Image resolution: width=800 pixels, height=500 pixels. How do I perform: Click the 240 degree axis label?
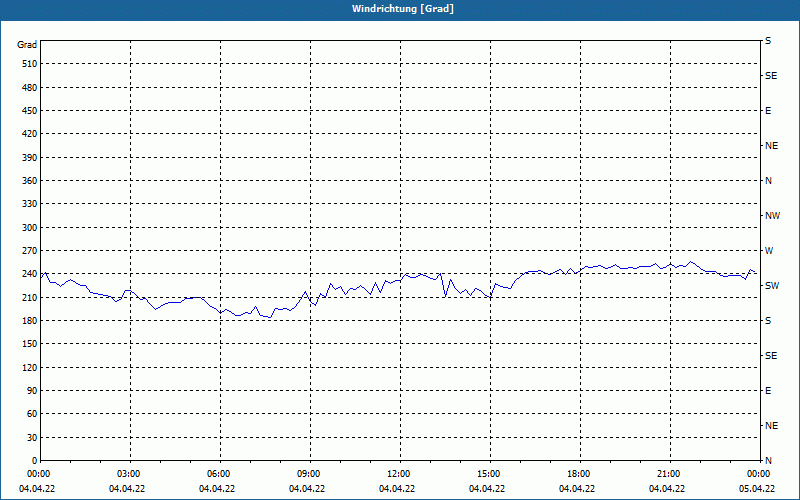click(x=30, y=274)
